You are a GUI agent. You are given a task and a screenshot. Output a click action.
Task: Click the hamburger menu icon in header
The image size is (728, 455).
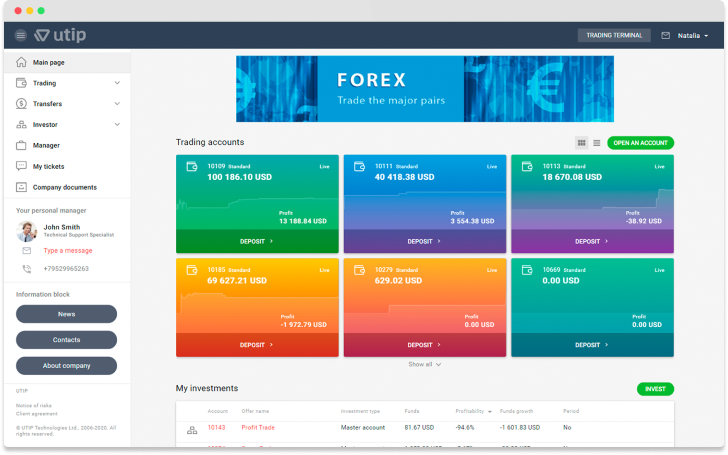click(x=20, y=35)
